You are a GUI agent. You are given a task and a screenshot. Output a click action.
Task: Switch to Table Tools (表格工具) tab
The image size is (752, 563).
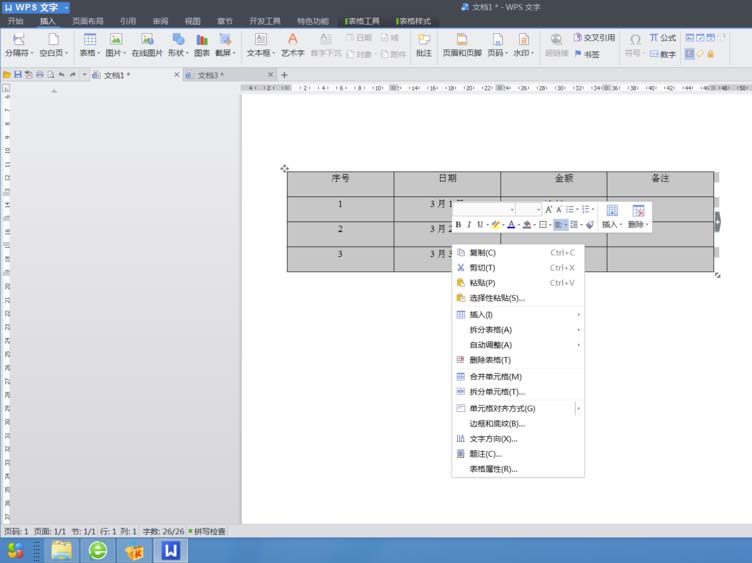click(x=363, y=21)
